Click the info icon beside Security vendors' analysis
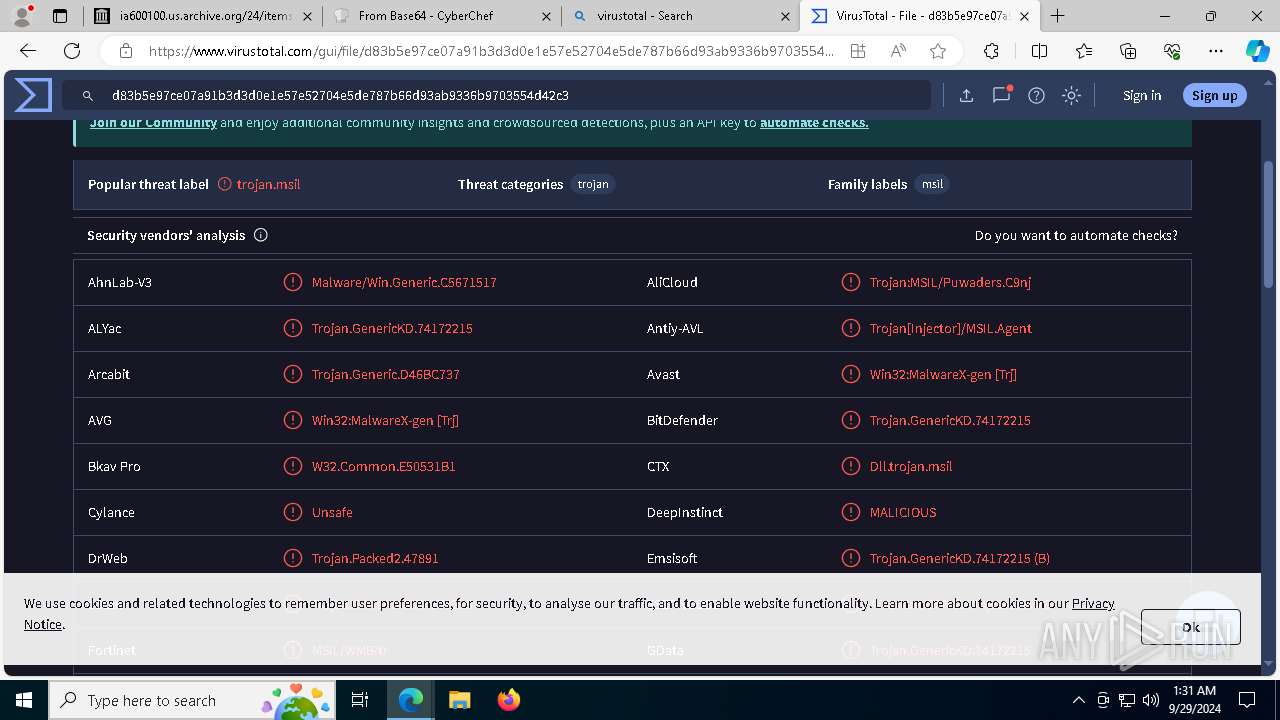The image size is (1280, 720). tap(261, 236)
